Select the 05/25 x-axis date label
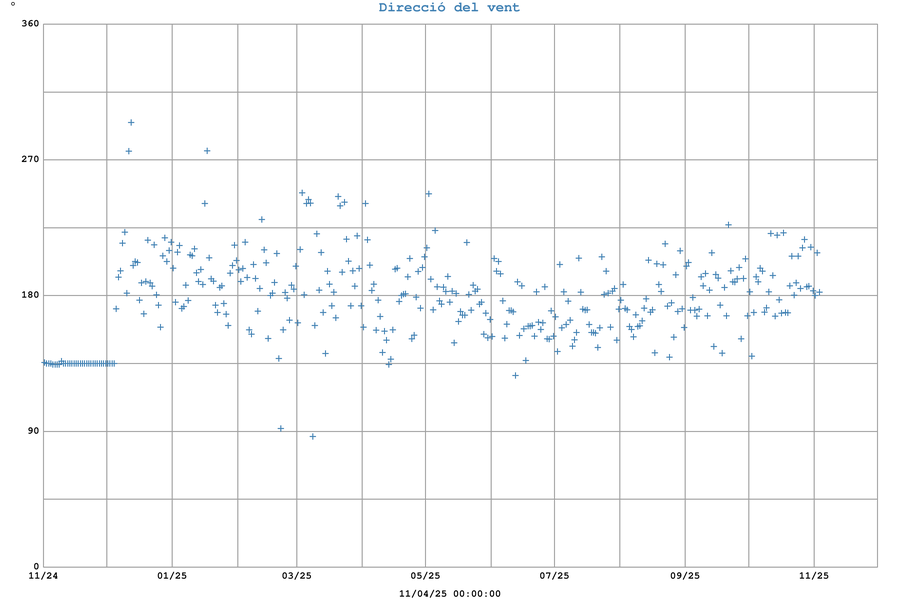900x600 pixels. tap(425, 576)
